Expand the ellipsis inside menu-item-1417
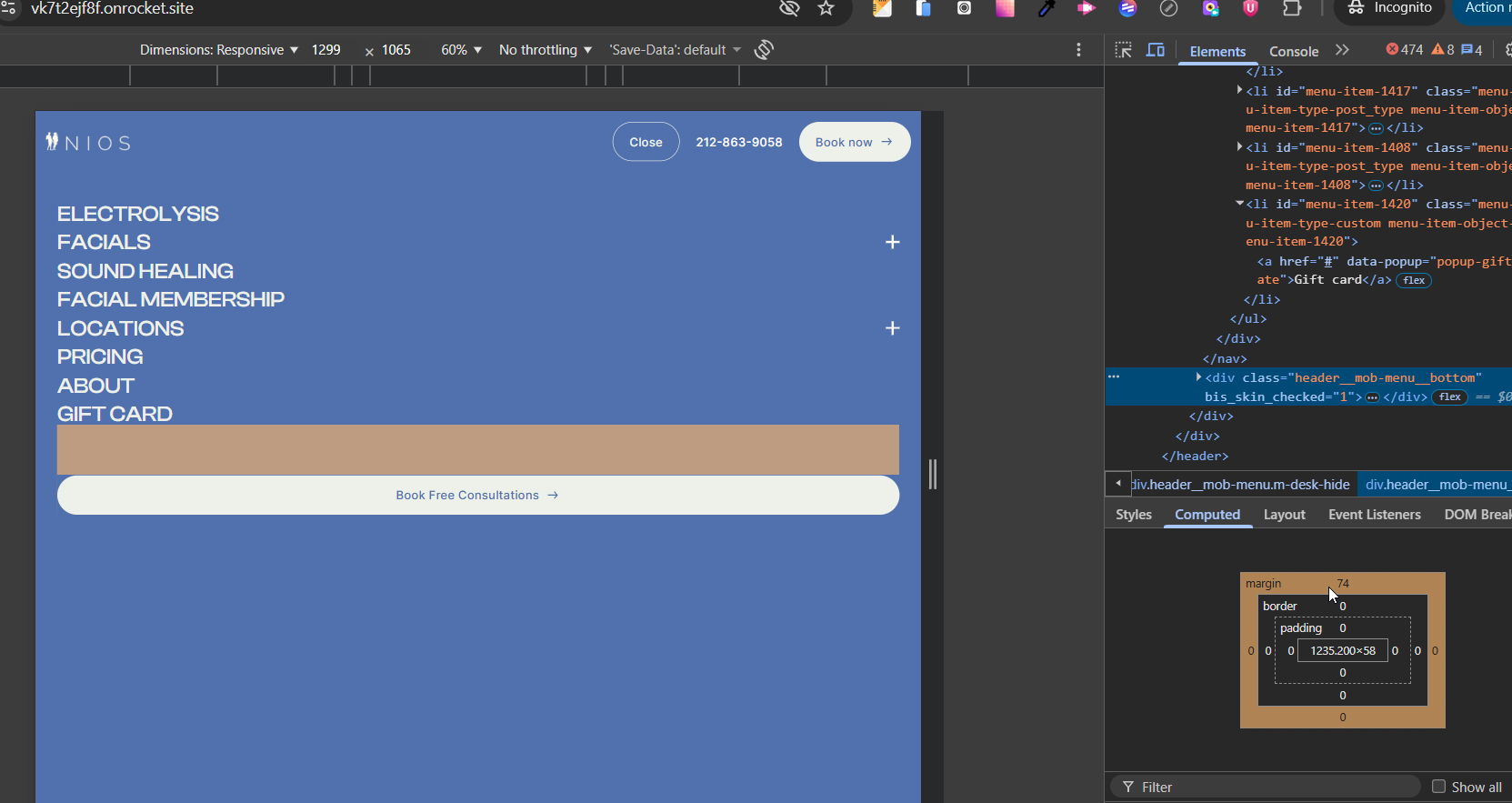 [x=1376, y=128]
